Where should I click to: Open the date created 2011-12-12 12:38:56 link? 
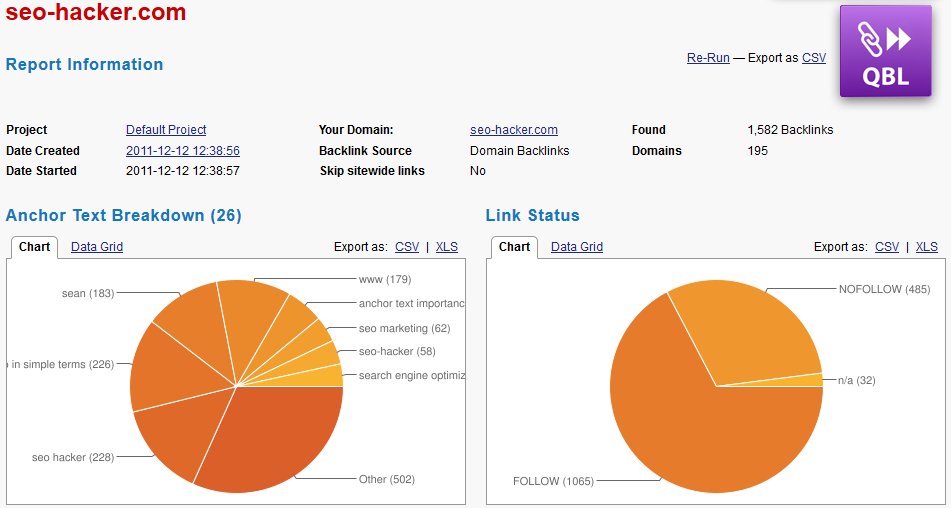(x=182, y=151)
